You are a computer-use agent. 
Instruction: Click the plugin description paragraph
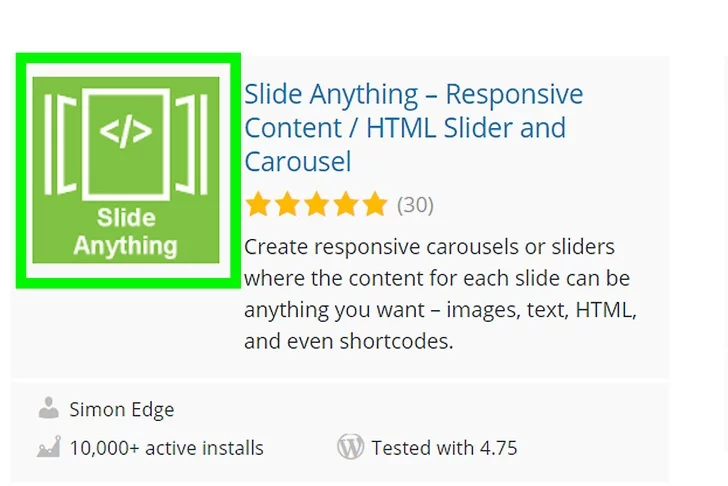point(440,294)
